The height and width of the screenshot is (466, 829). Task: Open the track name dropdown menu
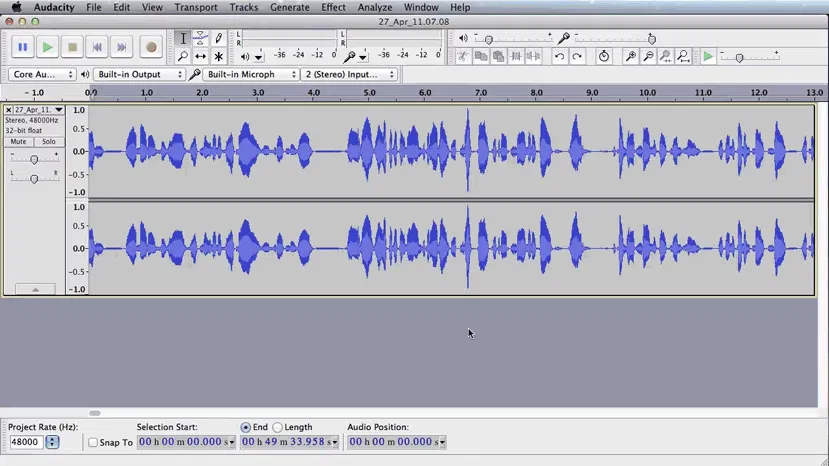(x=59, y=109)
